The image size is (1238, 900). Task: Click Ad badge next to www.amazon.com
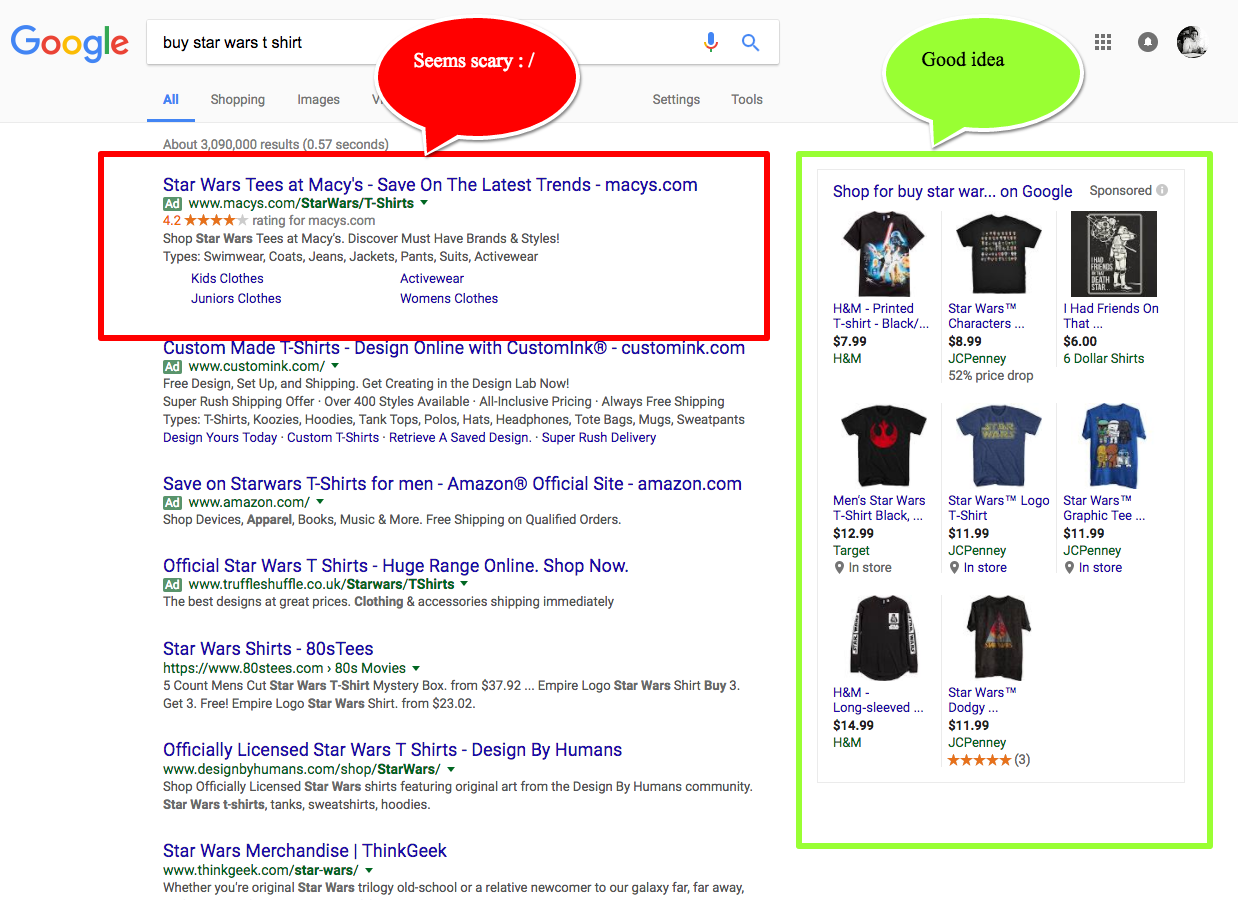(x=173, y=502)
